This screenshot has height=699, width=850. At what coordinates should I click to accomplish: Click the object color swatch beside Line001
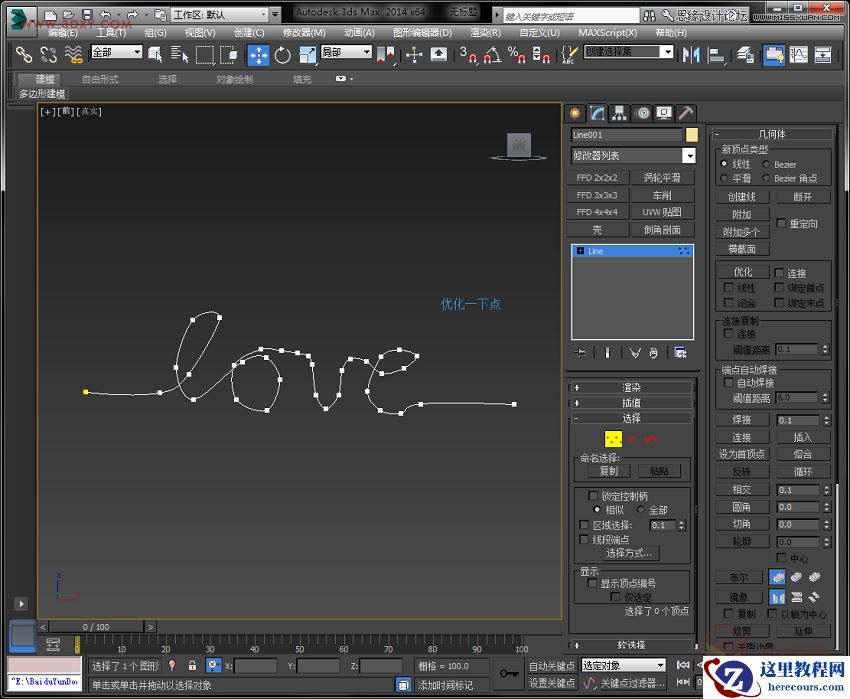point(691,135)
